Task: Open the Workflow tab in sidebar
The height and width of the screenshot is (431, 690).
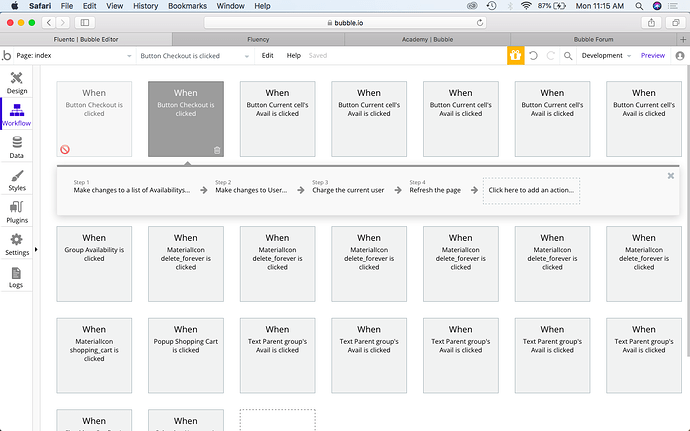Action: [17, 114]
